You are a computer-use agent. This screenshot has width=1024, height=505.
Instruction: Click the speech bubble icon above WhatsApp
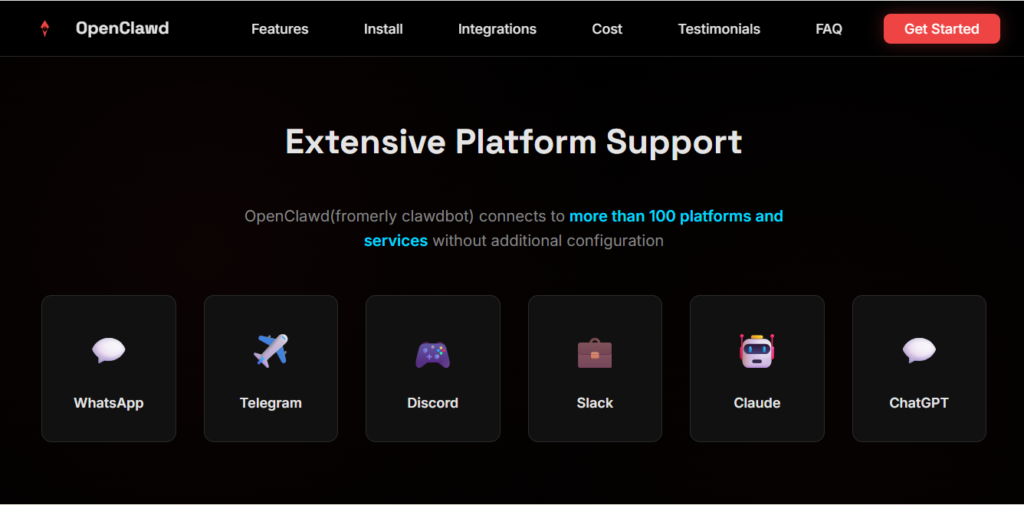point(108,350)
